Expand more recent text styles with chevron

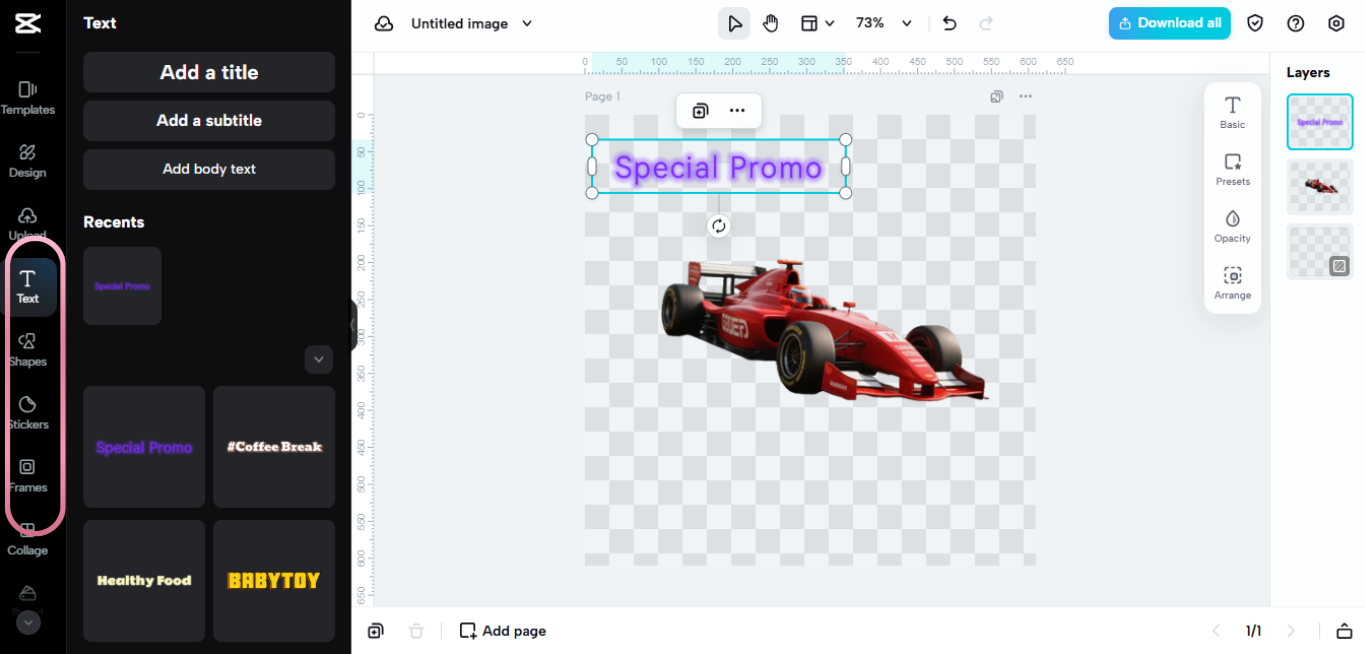(x=318, y=359)
